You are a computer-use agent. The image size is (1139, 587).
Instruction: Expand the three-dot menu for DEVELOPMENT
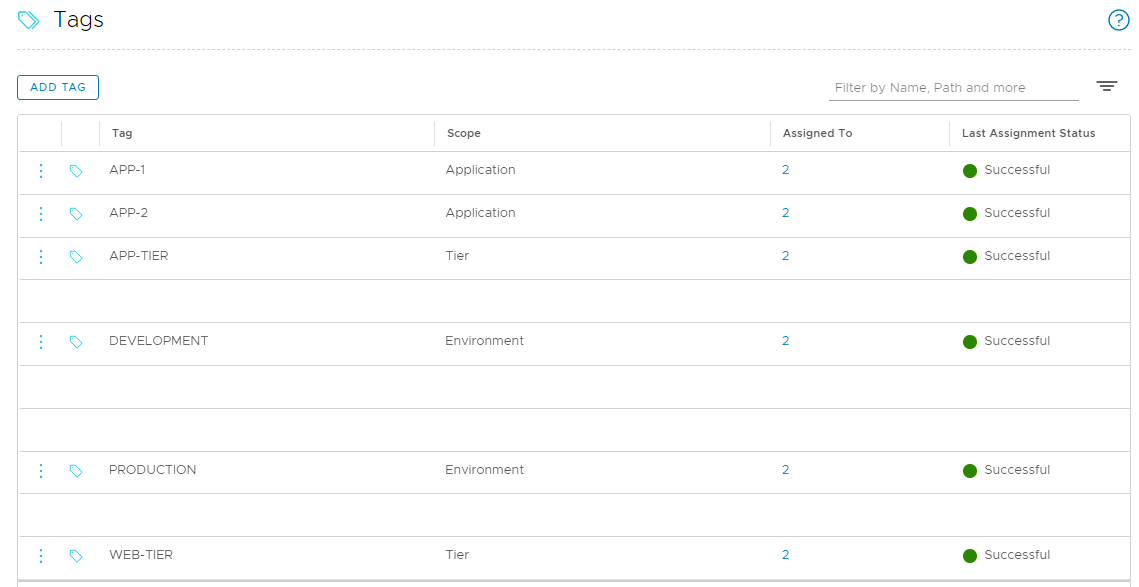tap(41, 342)
